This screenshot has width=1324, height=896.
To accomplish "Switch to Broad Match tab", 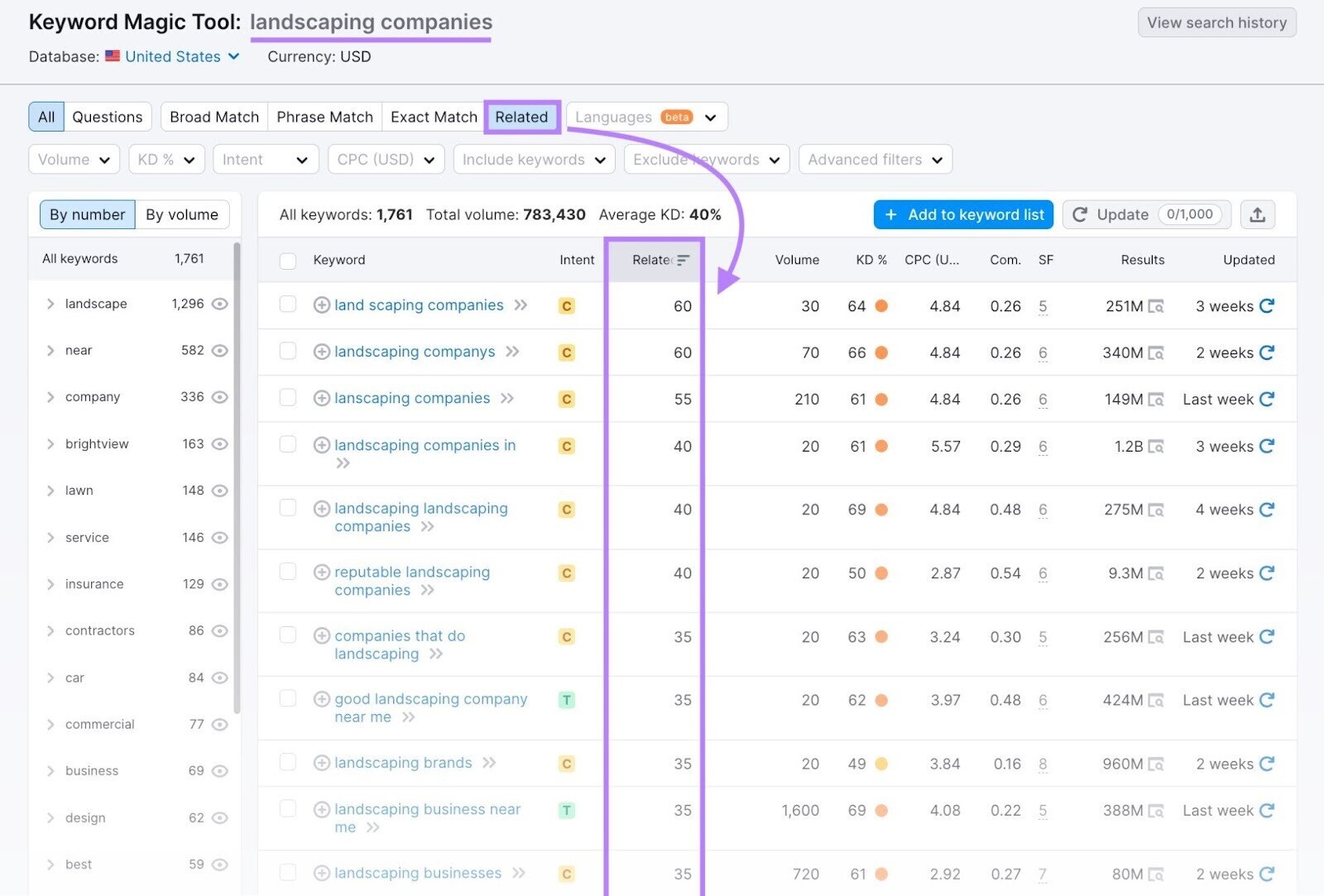I will [x=214, y=117].
